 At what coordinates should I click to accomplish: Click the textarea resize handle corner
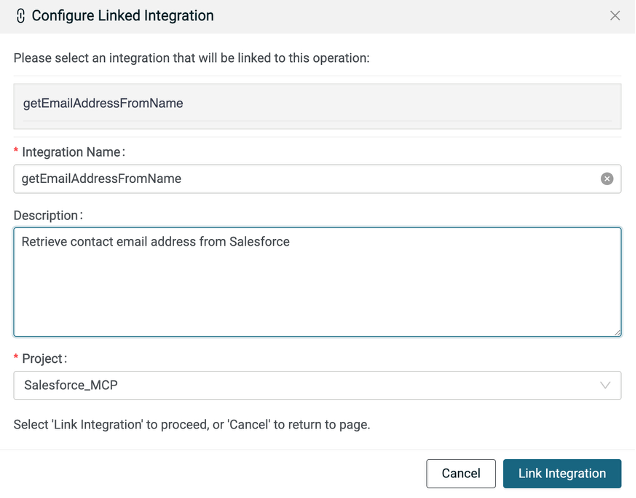tap(616, 332)
